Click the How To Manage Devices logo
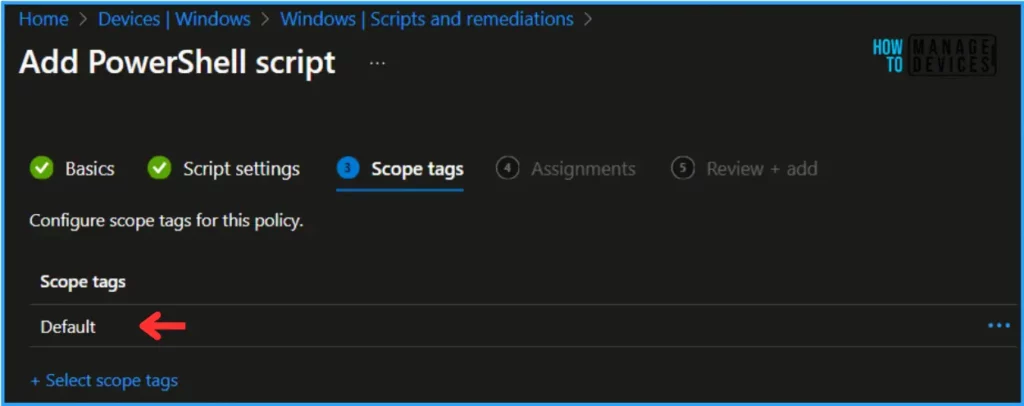The width and height of the screenshot is (1024, 406). 934,55
